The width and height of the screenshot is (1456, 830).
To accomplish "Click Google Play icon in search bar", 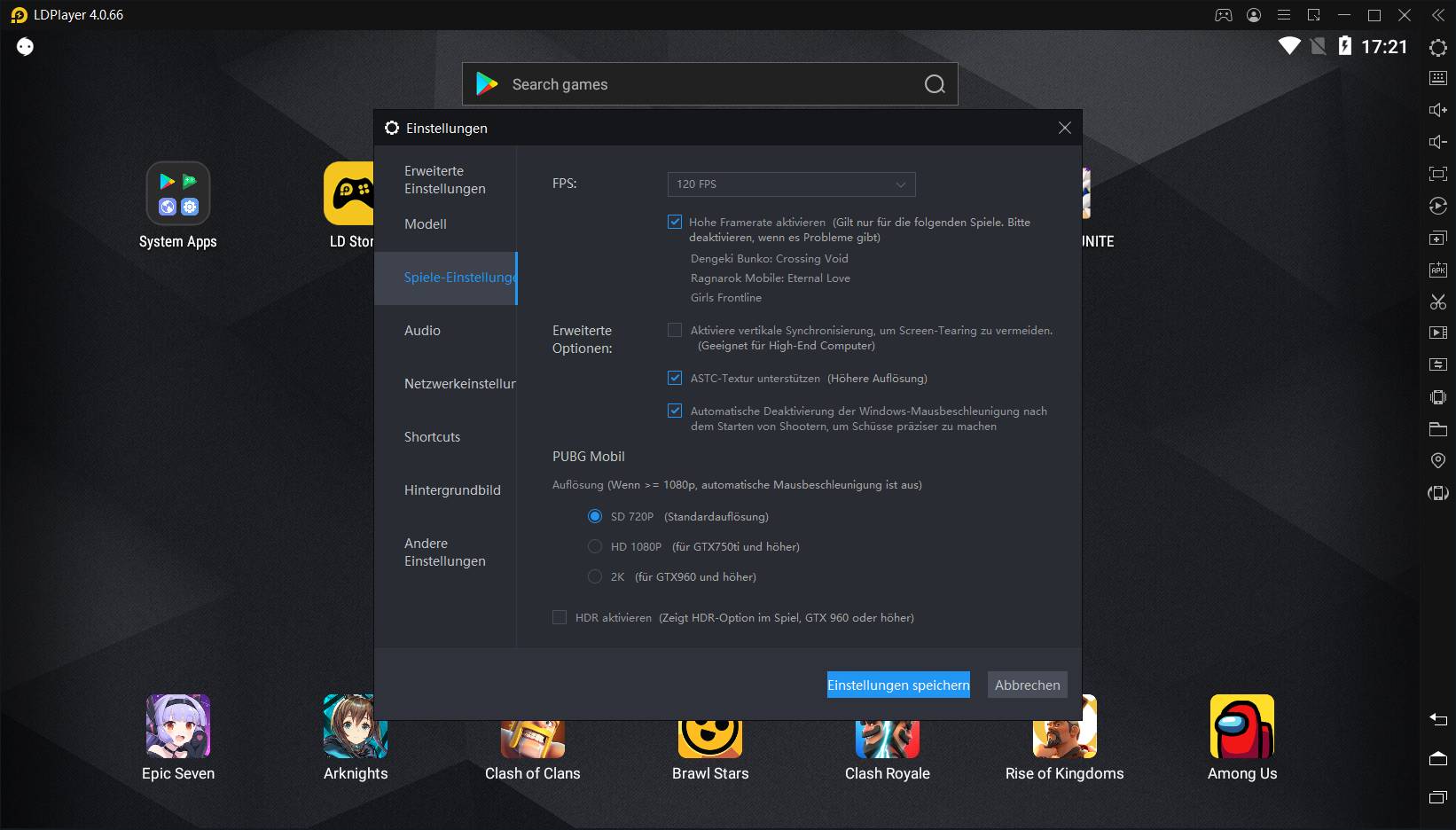I will point(487,84).
